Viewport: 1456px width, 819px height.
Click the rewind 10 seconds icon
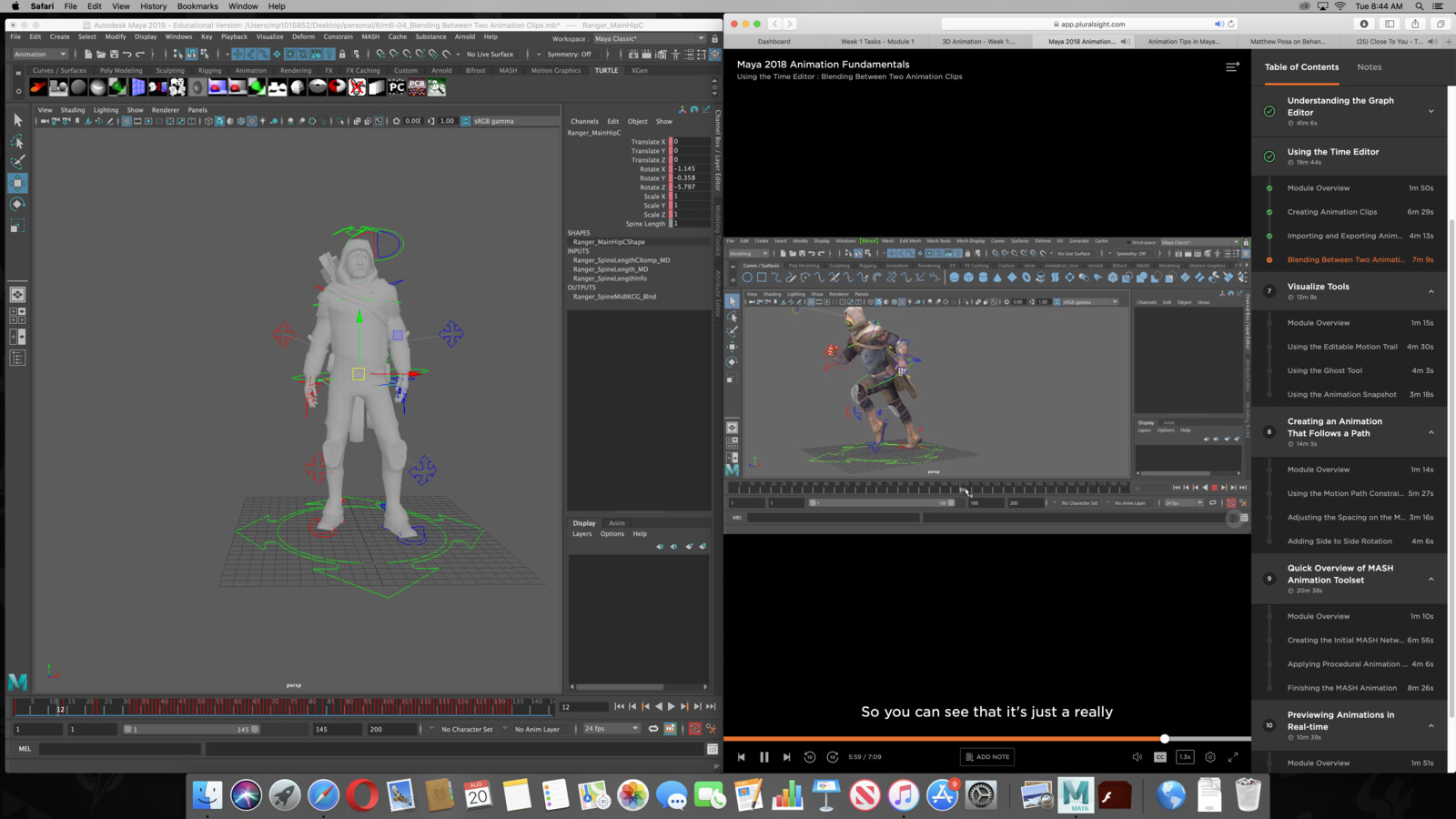tap(810, 757)
